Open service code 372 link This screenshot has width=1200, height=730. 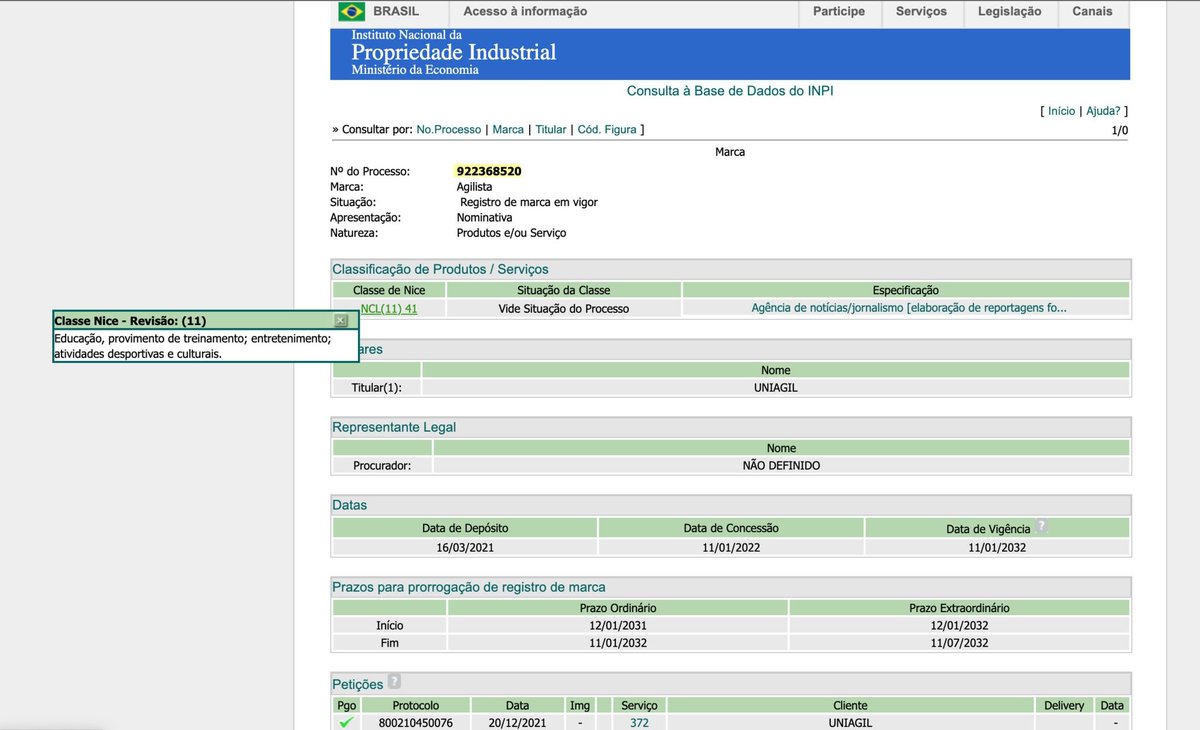tap(640, 723)
